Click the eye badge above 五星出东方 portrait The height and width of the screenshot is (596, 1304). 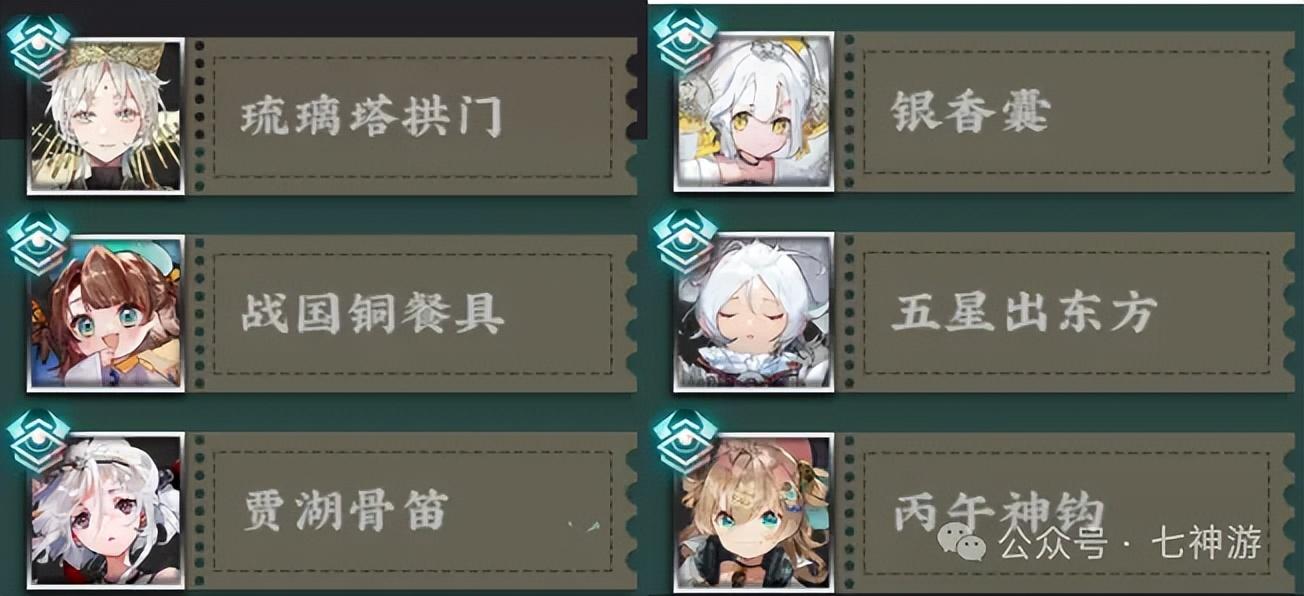tap(686, 240)
